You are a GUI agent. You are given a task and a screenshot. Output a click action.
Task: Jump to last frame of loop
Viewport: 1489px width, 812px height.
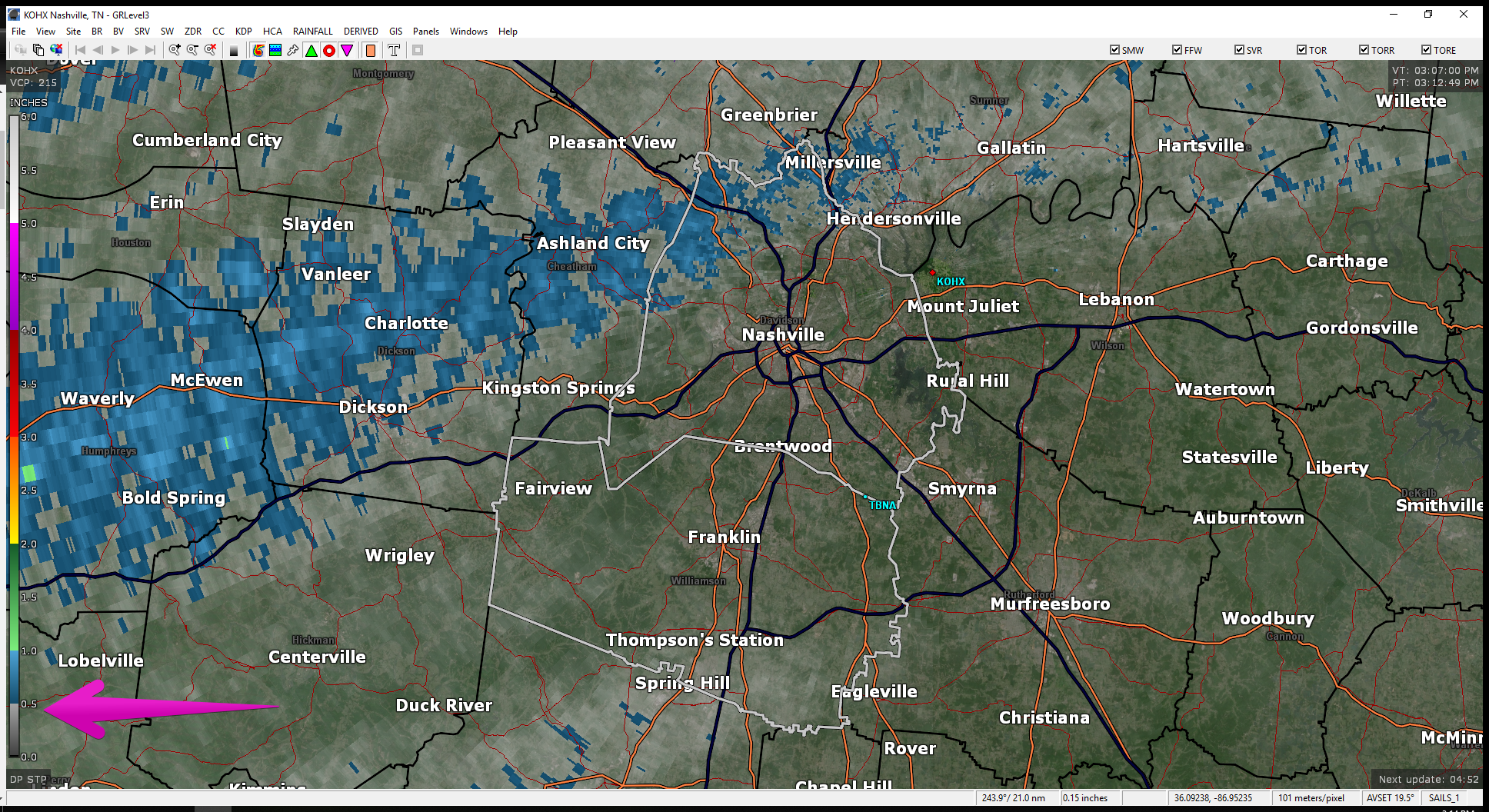pyautogui.click(x=151, y=50)
